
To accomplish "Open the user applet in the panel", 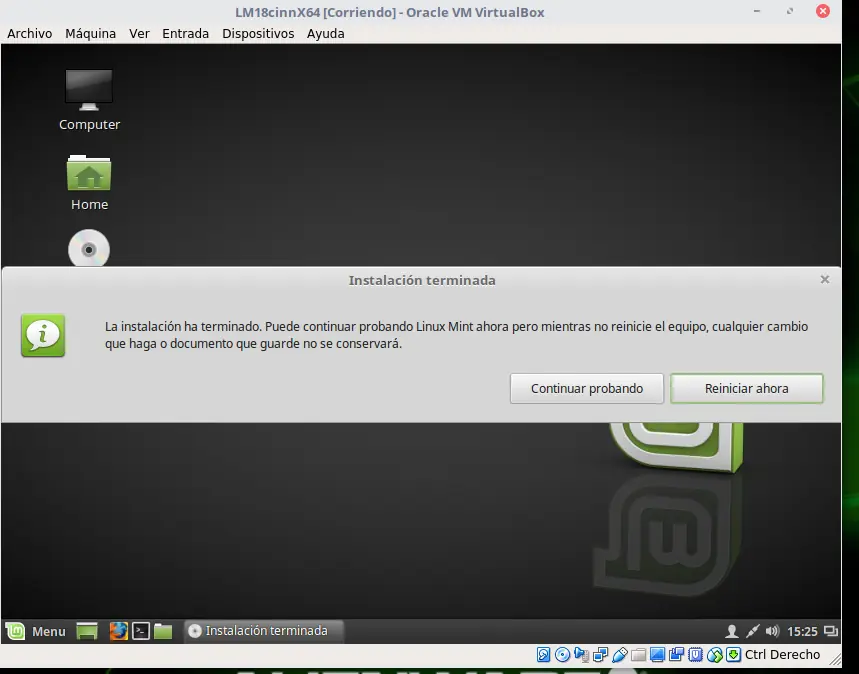I will point(731,632).
